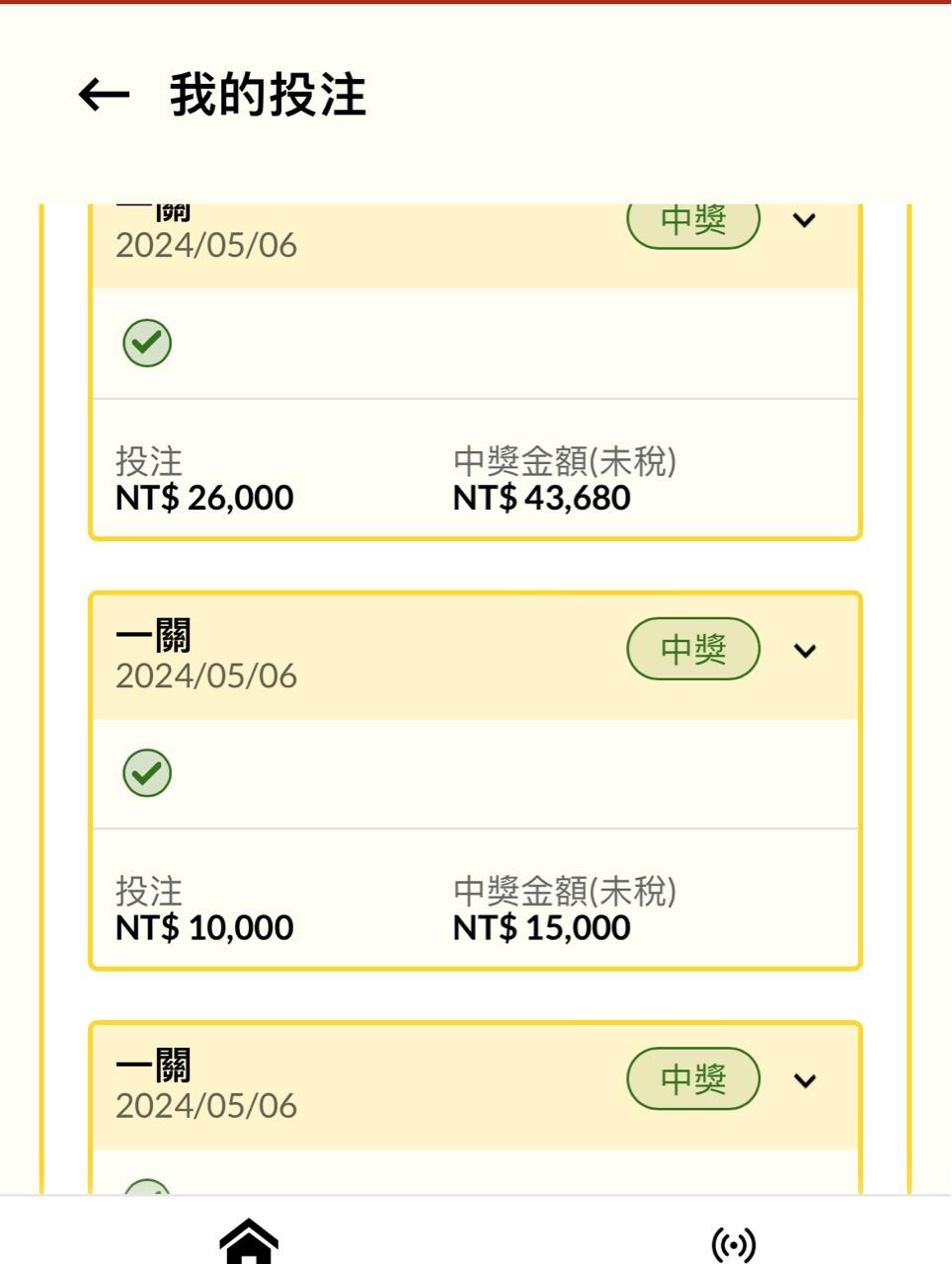Open the Home icon in bottom bar

(249, 1241)
